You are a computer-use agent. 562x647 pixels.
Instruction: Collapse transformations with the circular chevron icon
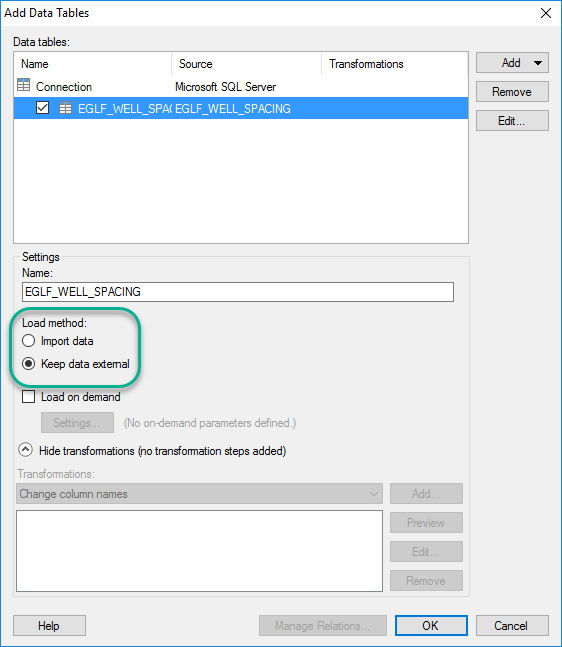pyautogui.click(x=26, y=450)
